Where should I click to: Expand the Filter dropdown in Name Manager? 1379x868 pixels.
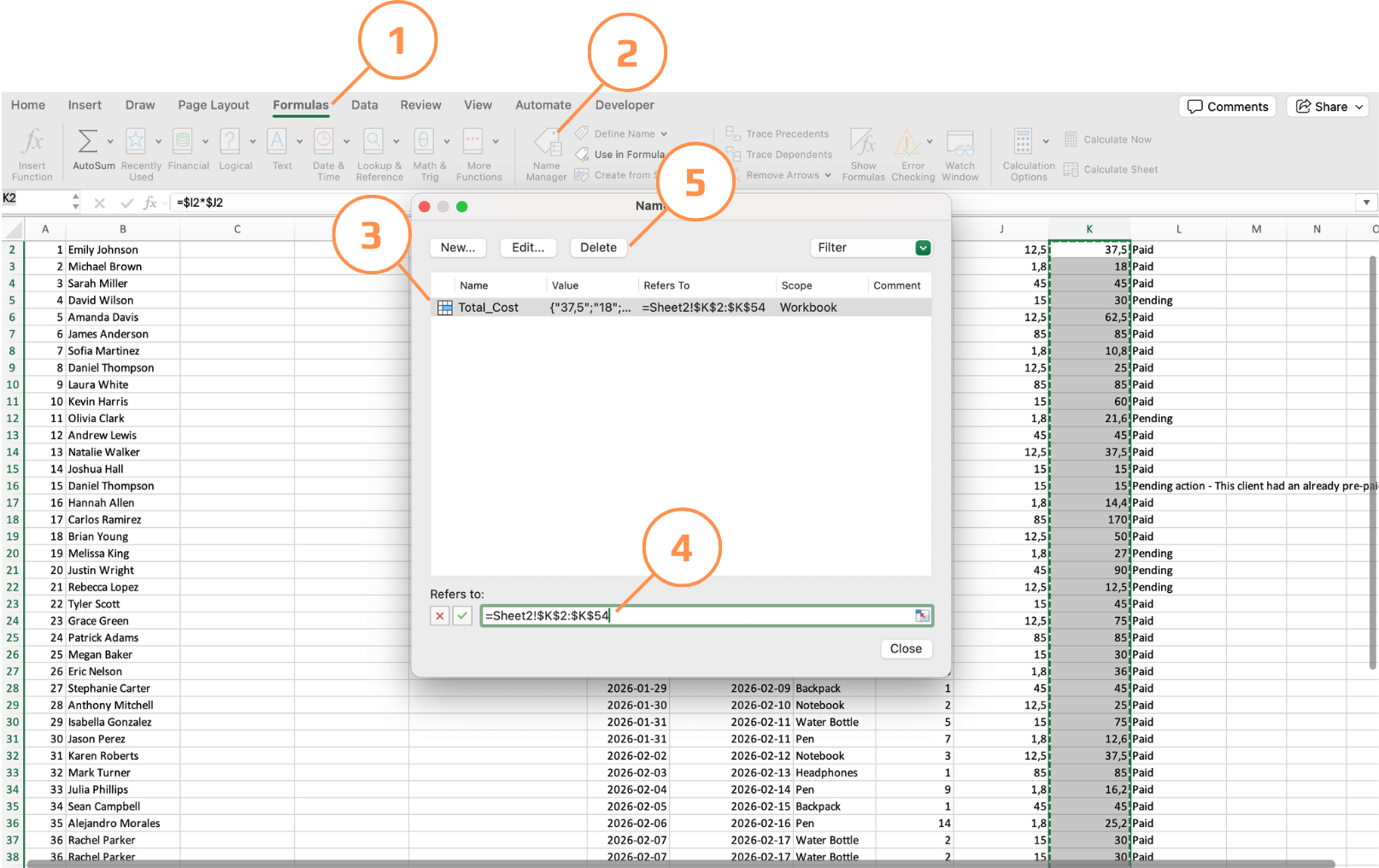pyautogui.click(x=923, y=248)
